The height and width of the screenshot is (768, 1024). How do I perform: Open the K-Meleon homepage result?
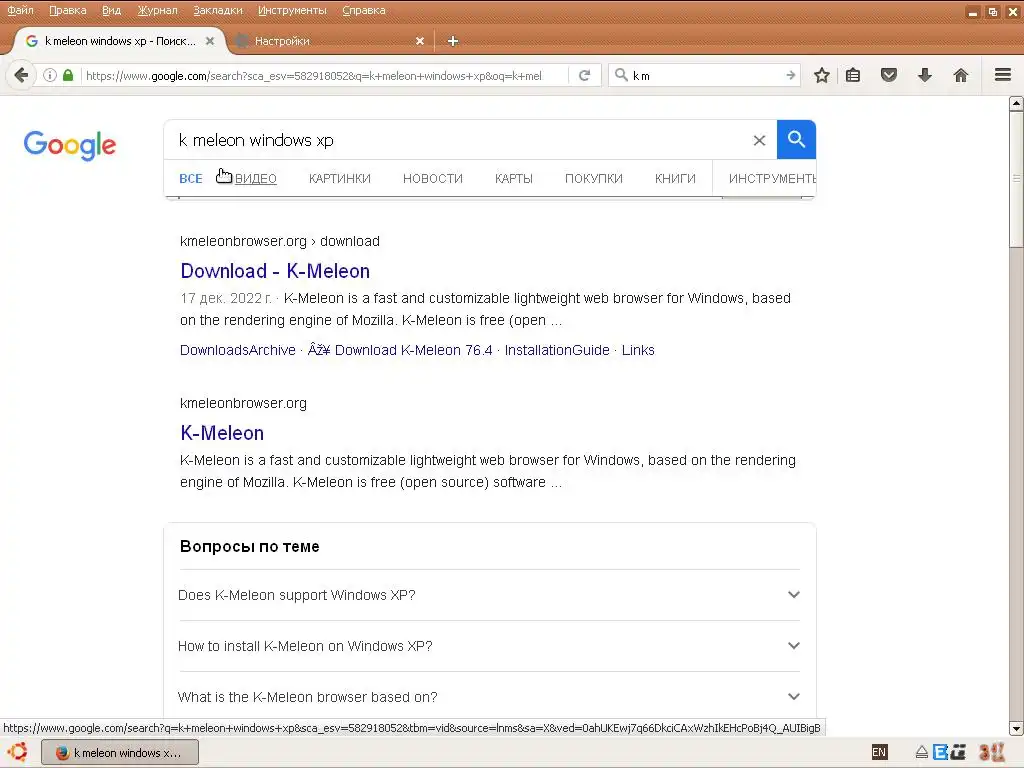222,432
